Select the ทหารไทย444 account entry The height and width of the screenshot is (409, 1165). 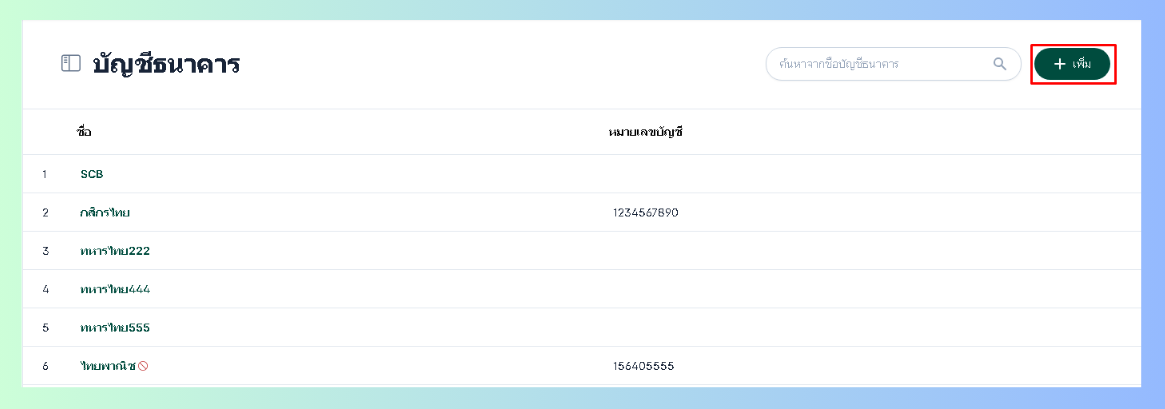click(115, 289)
